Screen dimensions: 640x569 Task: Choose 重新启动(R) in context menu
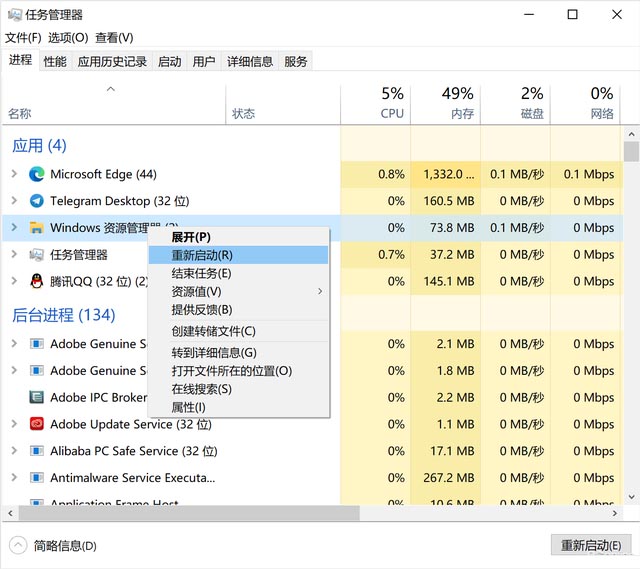pyautogui.click(x=238, y=255)
